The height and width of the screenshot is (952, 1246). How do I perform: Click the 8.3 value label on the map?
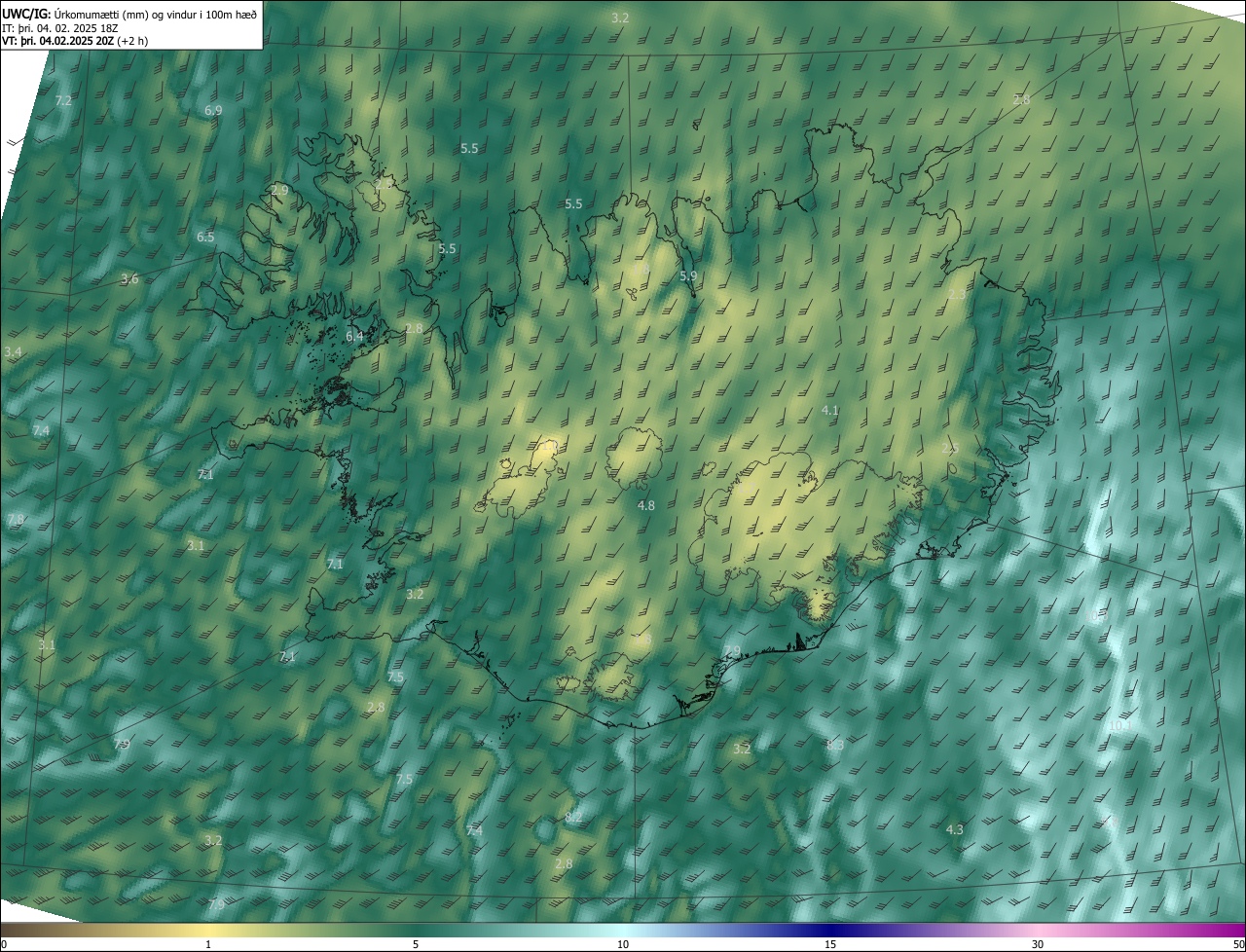834,745
